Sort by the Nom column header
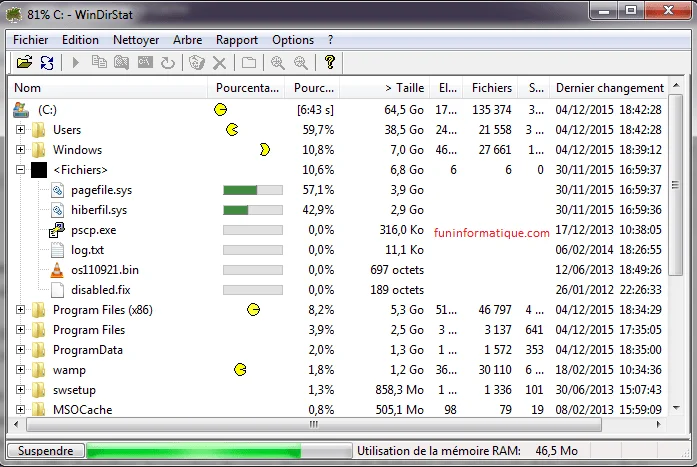The width and height of the screenshot is (697, 467). [108, 88]
